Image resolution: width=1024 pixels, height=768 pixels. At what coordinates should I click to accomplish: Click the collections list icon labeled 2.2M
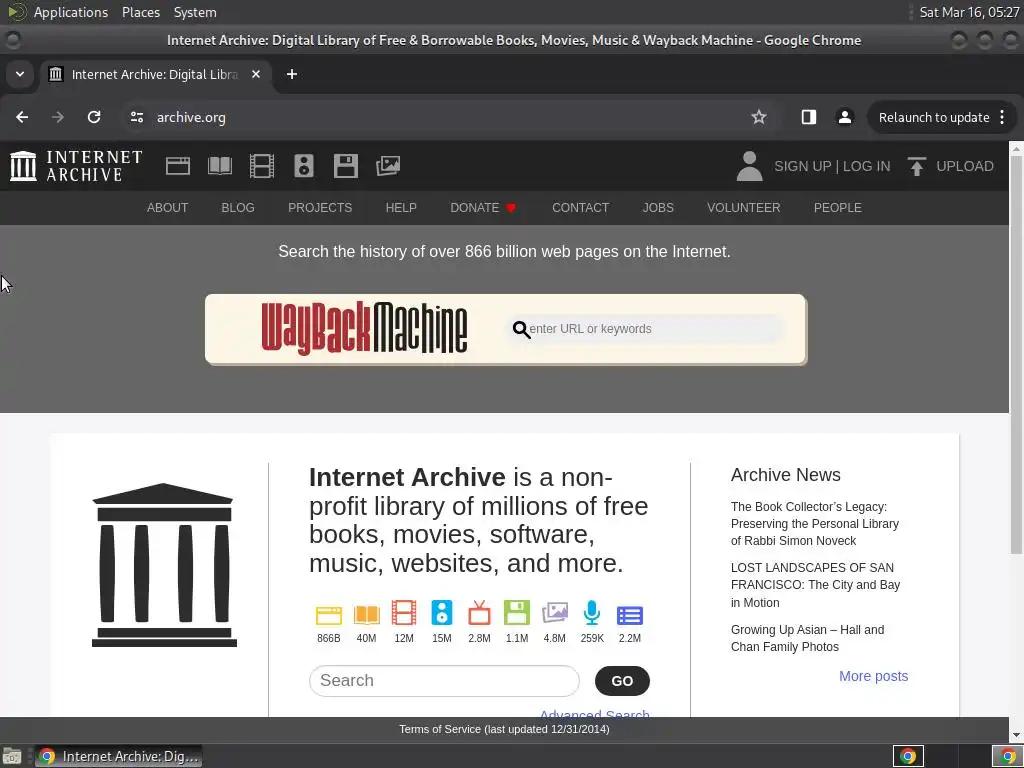click(x=630, y=615)
